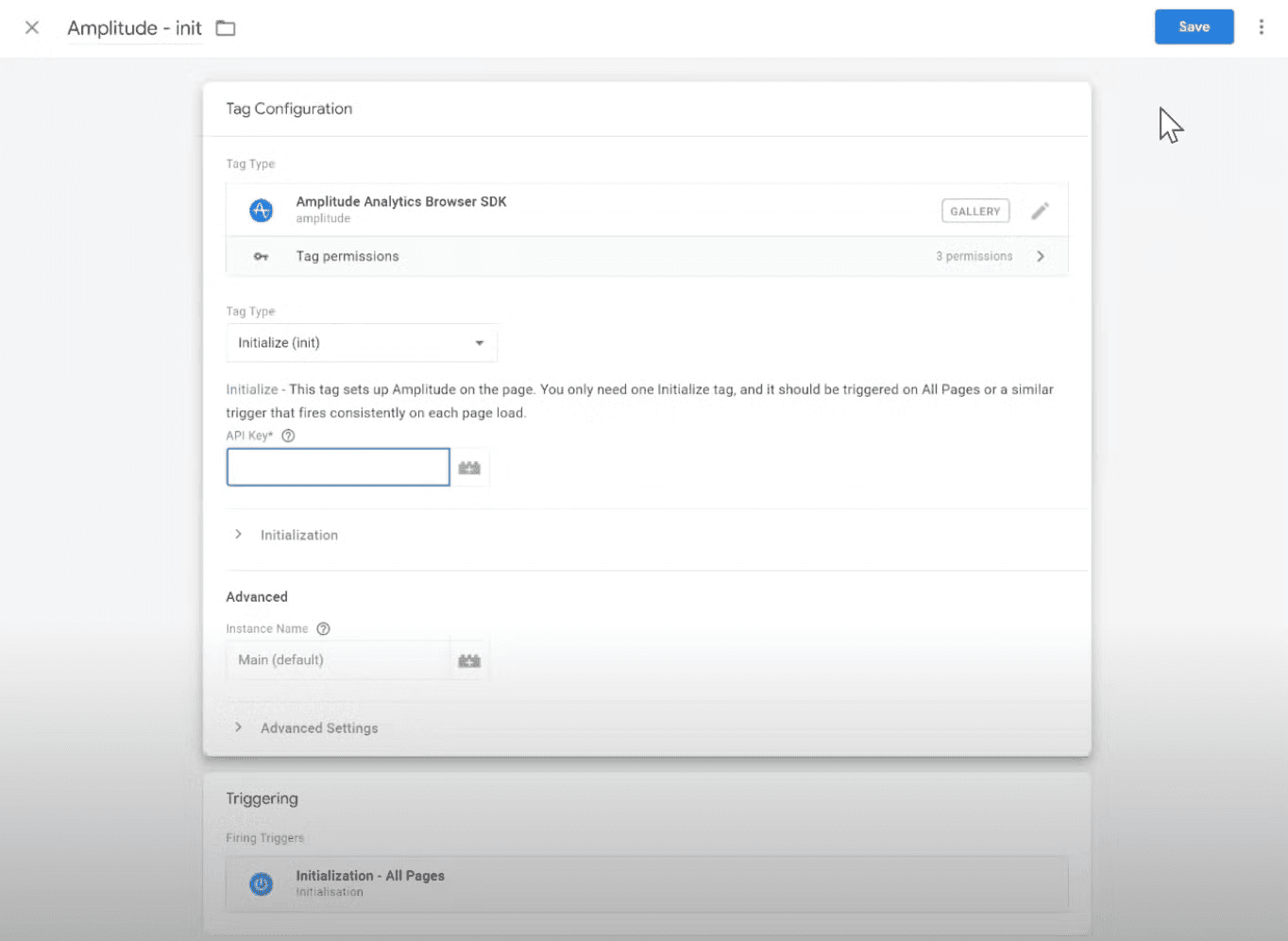The image size is (1288, 941).
Task: Open Tag permissions row
Action: click(x=647, y=256)
